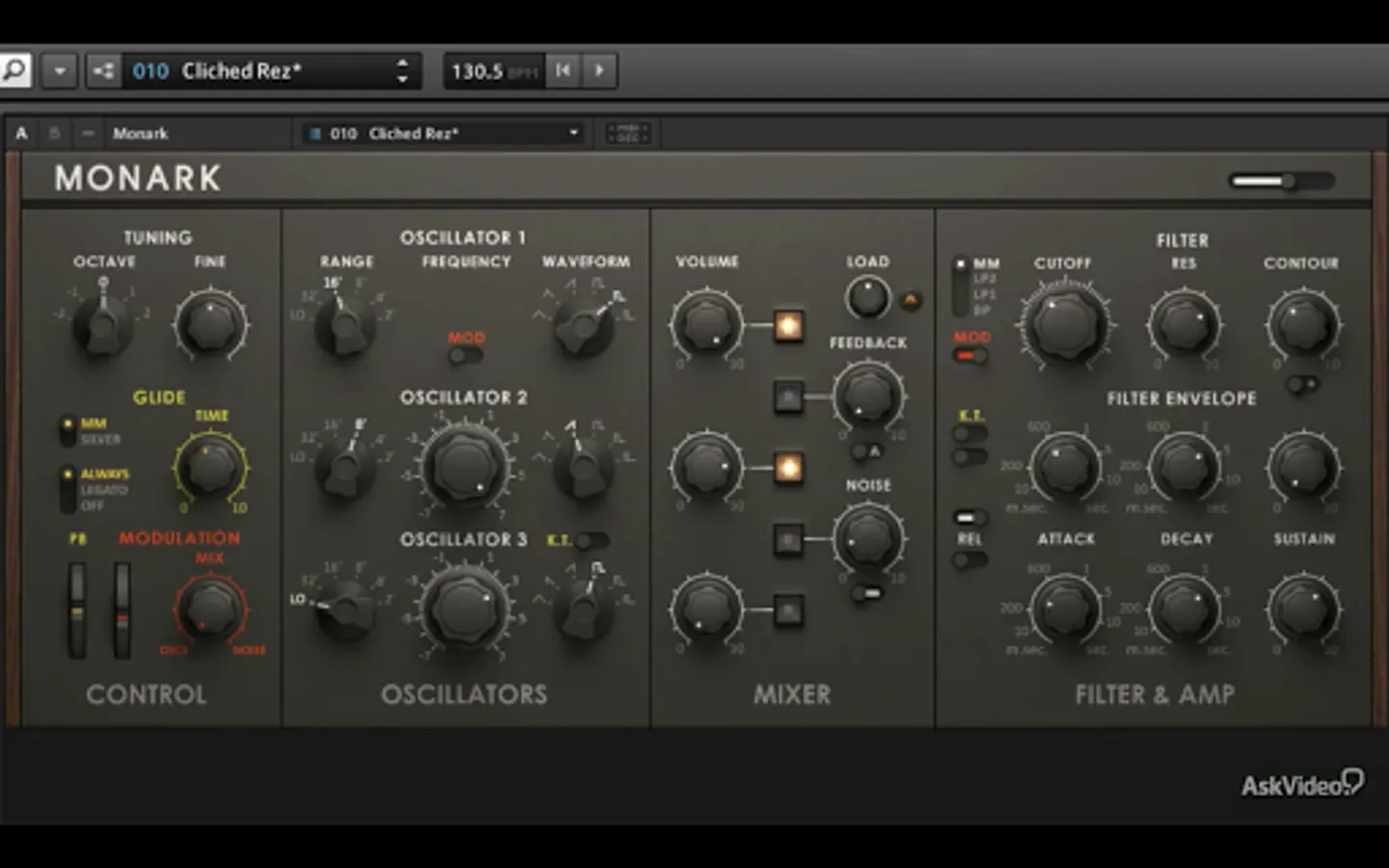Image resolution: width=1389 pixels, height=868 pixels.
Task: Toggle the lower filter K.T. switch
Action: point(969,456)
